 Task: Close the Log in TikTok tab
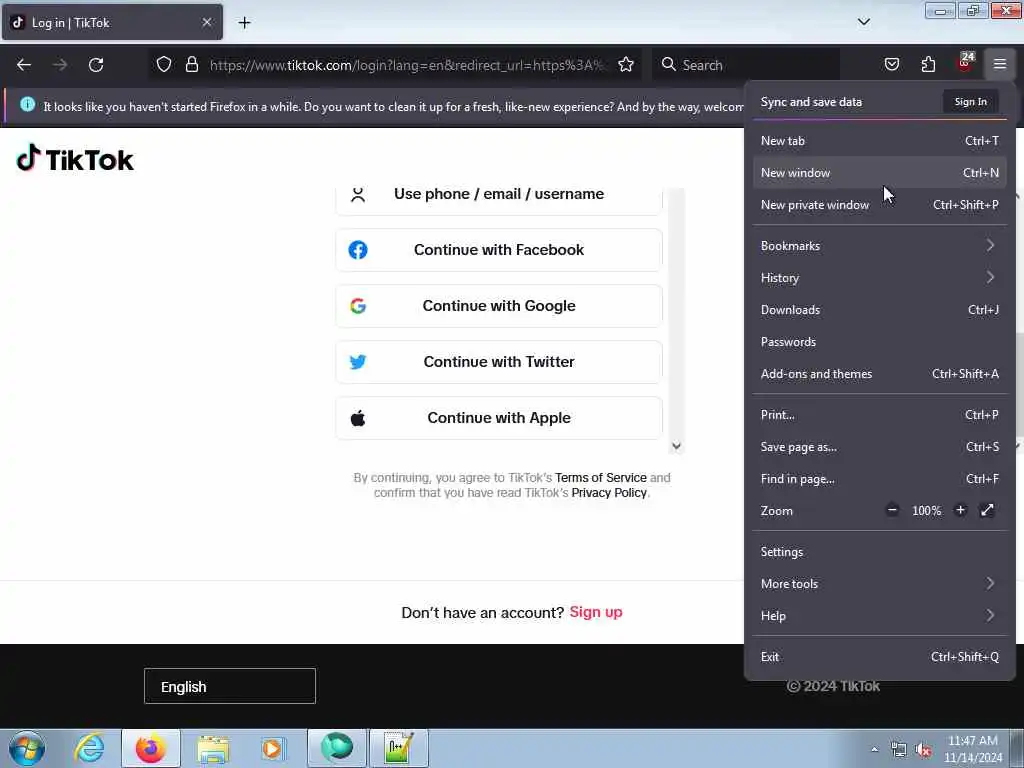(206, 22)
